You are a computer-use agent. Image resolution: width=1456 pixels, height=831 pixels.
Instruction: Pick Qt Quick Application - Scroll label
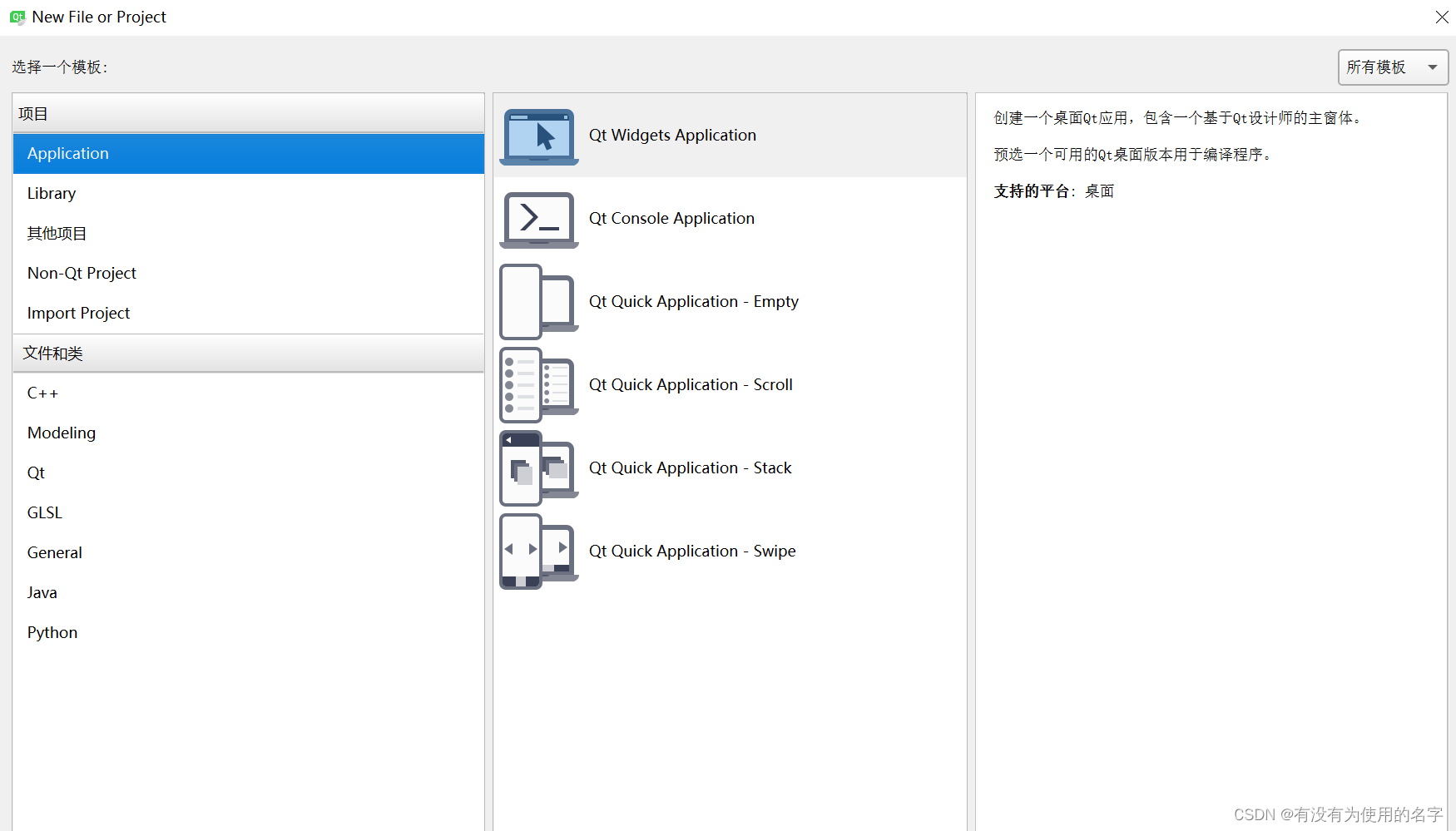[x=691, y=385]
